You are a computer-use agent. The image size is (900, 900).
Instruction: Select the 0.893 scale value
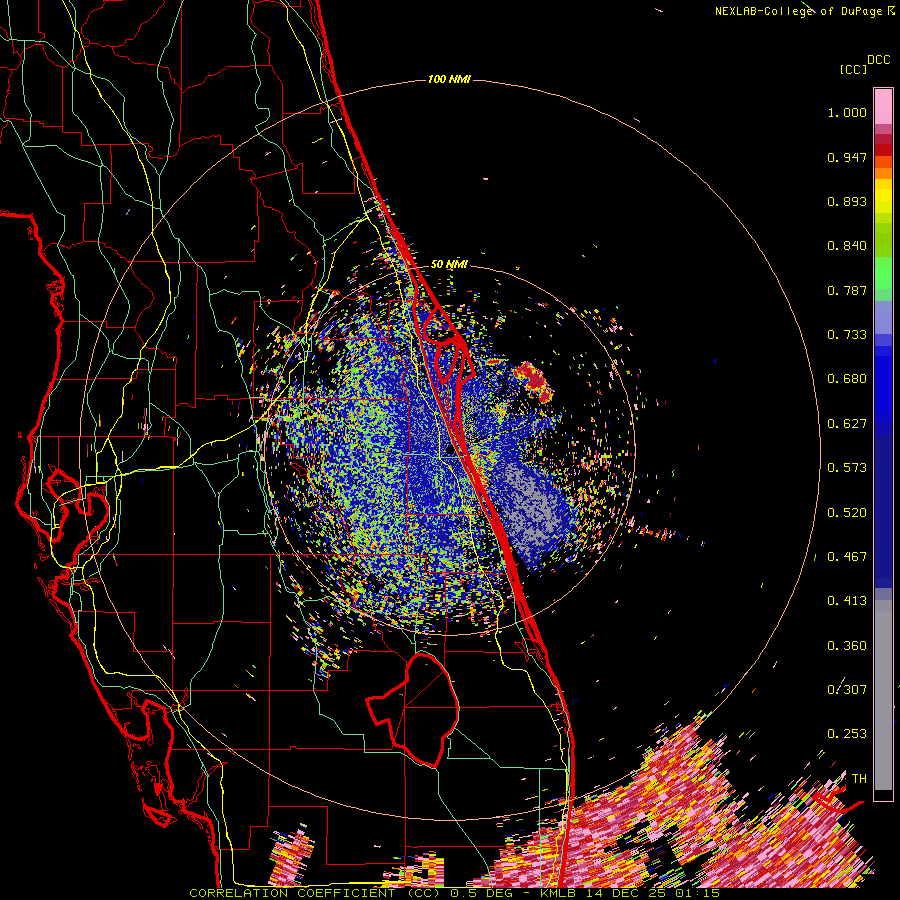tap(847, 201)
